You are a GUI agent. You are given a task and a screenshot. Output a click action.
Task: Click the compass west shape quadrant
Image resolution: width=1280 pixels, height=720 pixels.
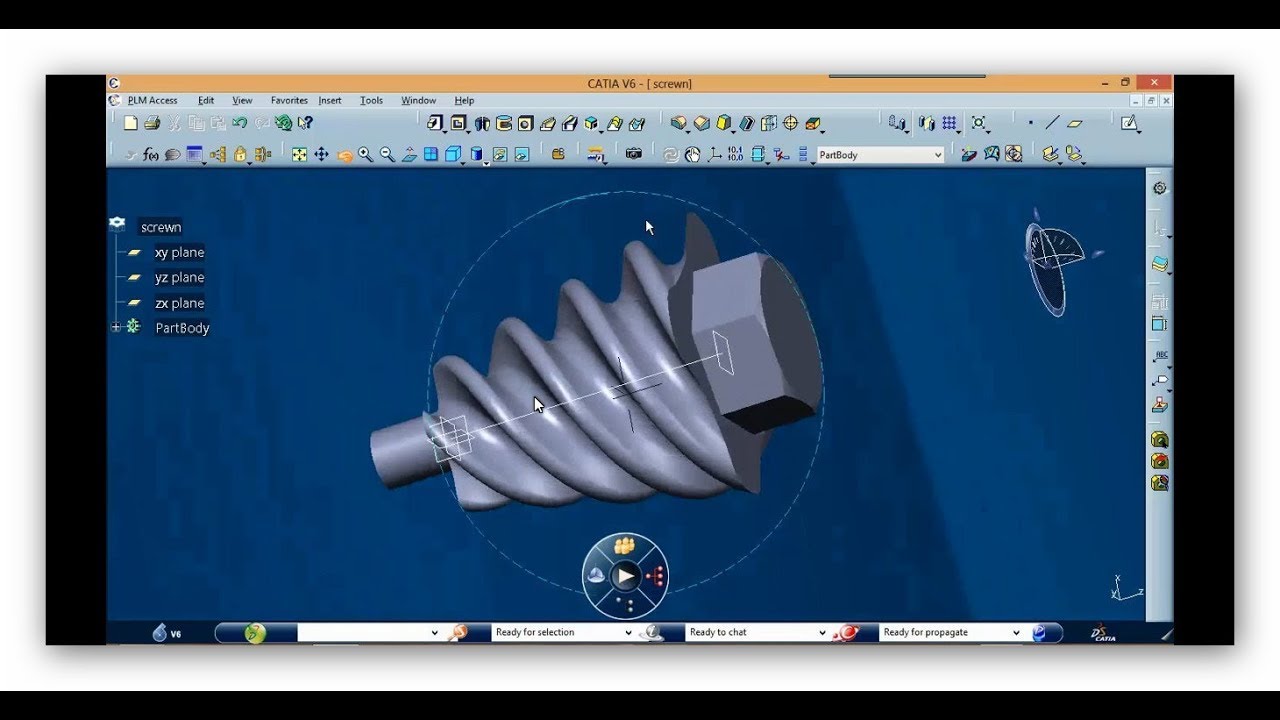coord(596,575)
